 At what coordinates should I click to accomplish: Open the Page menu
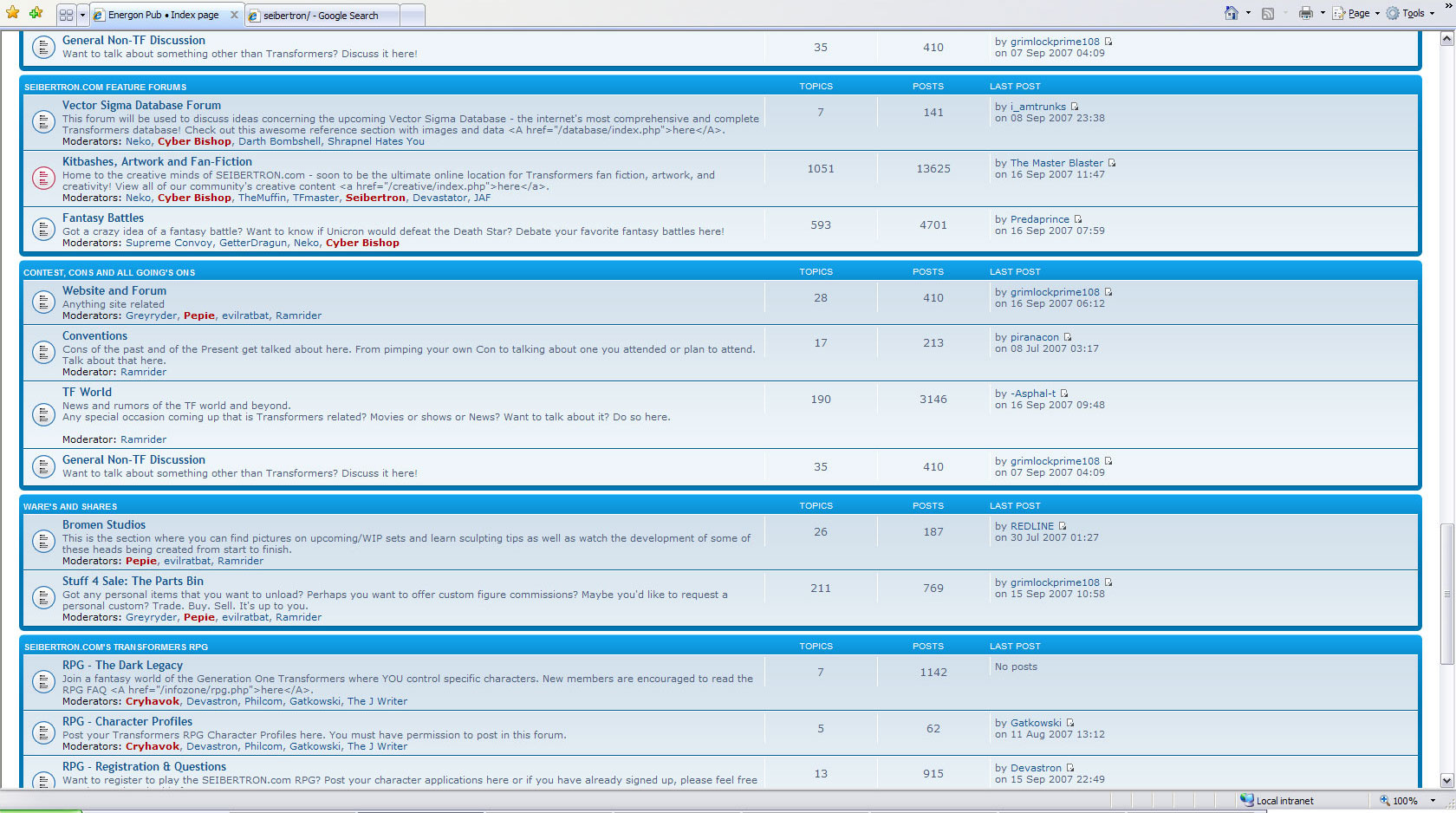[x=1355, y=13]
